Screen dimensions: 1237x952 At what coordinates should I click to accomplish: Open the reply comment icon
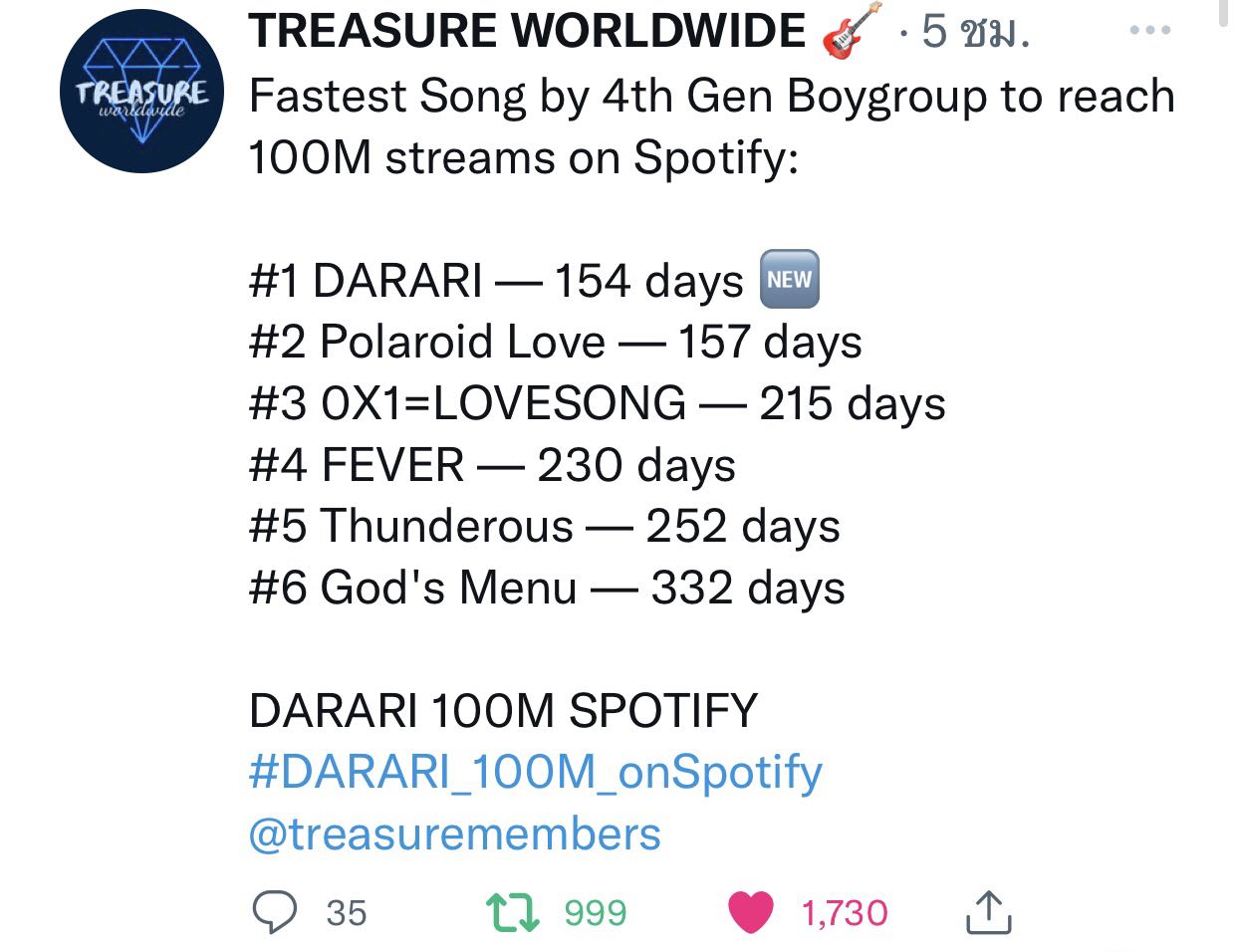point(274,912)
